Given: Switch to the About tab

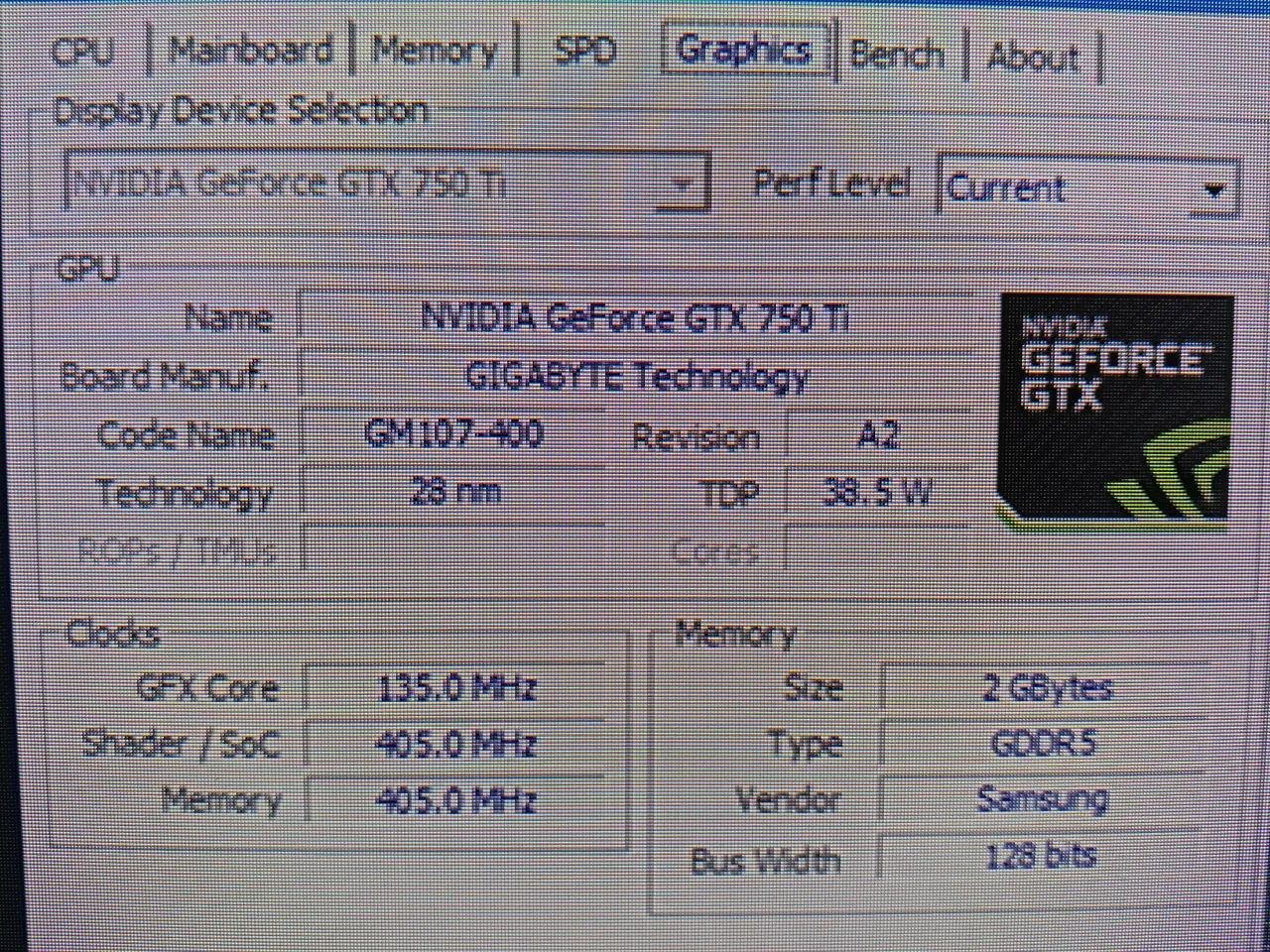Looking at the screenshot, I should (1032, 57).
